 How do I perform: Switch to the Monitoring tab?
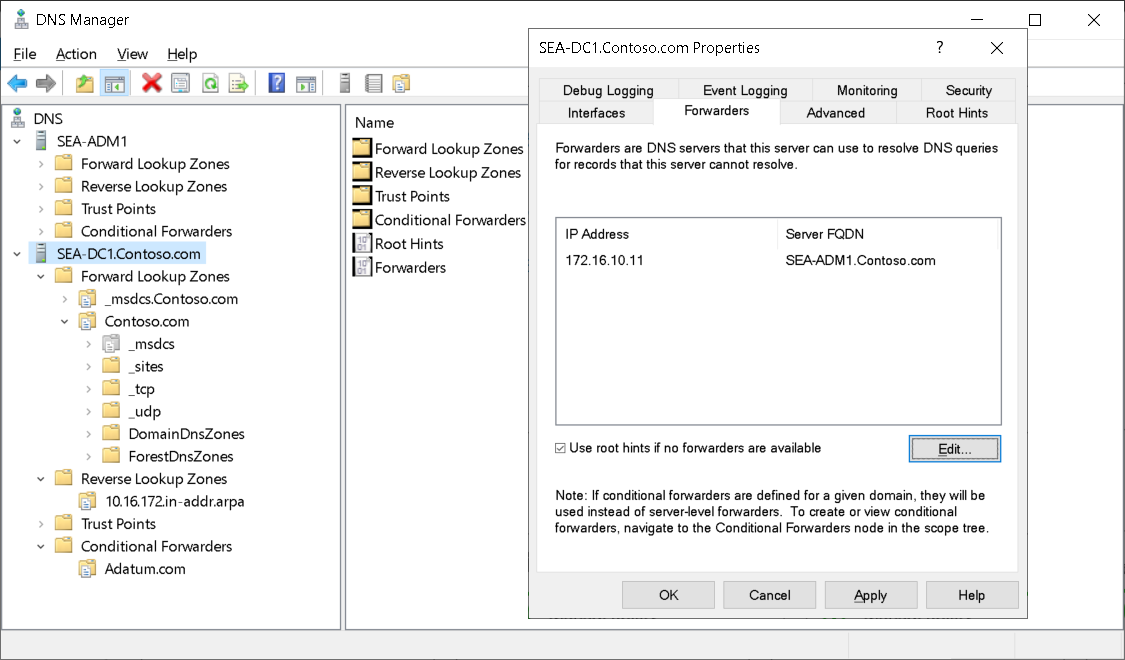(x=865, y=90)
